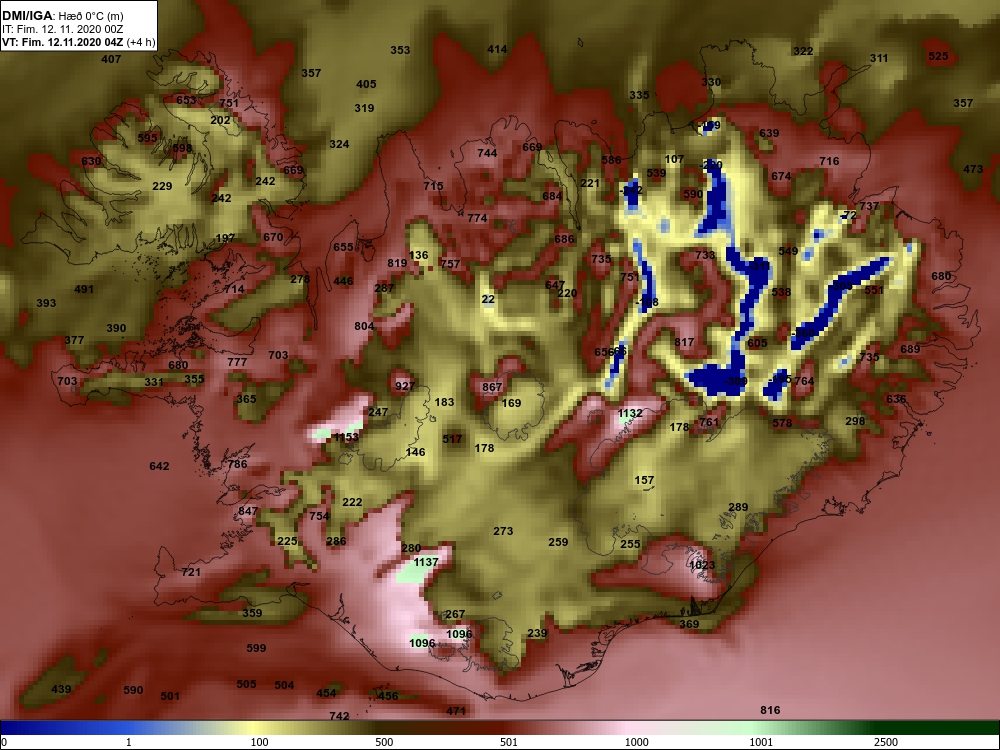This screenshot has width=1000, height=750.
Task: Click the number 1153 on the map
Action: pyautogui.click(x=346, y=438)
